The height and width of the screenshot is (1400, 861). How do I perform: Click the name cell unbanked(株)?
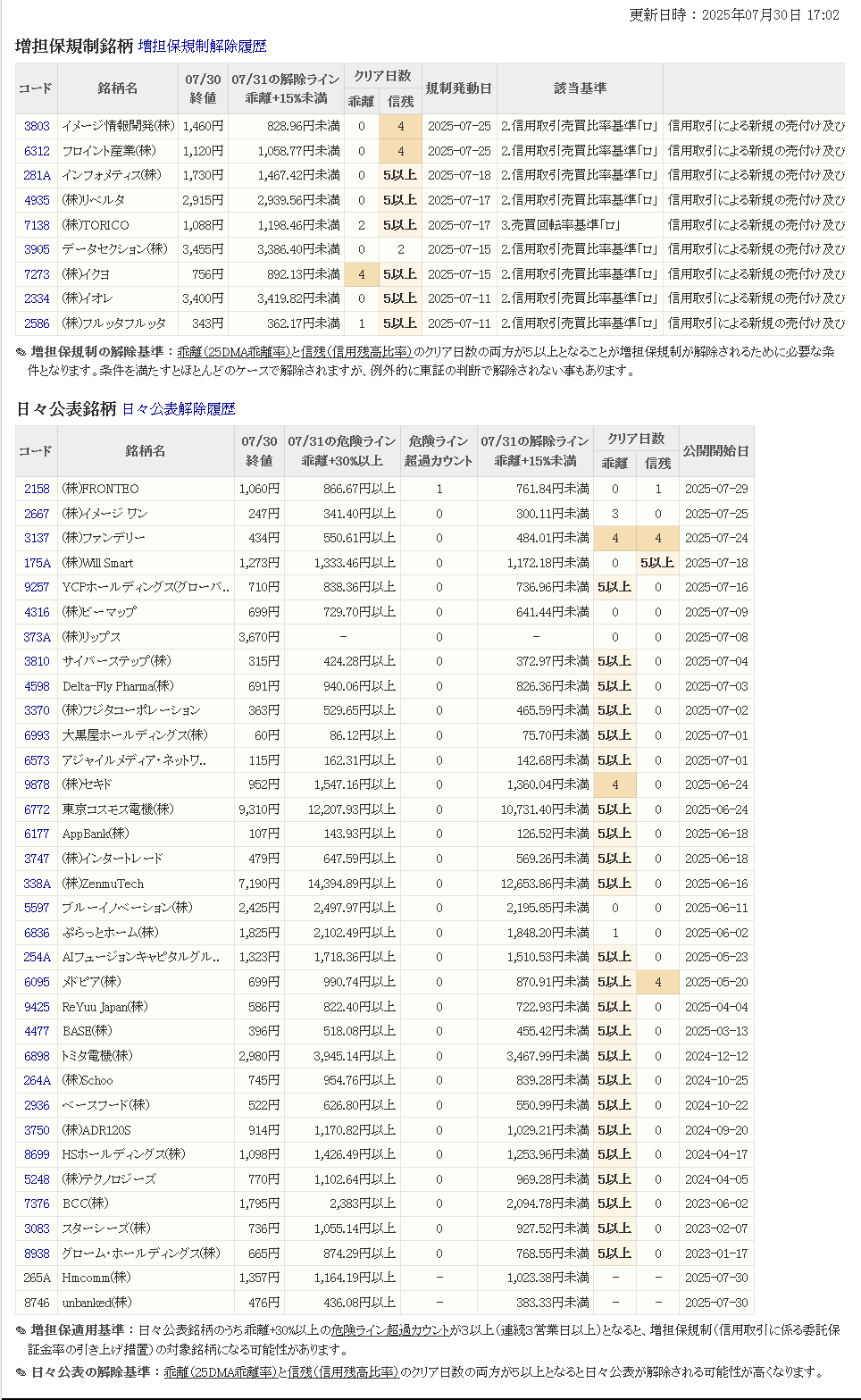[146, 1303]
